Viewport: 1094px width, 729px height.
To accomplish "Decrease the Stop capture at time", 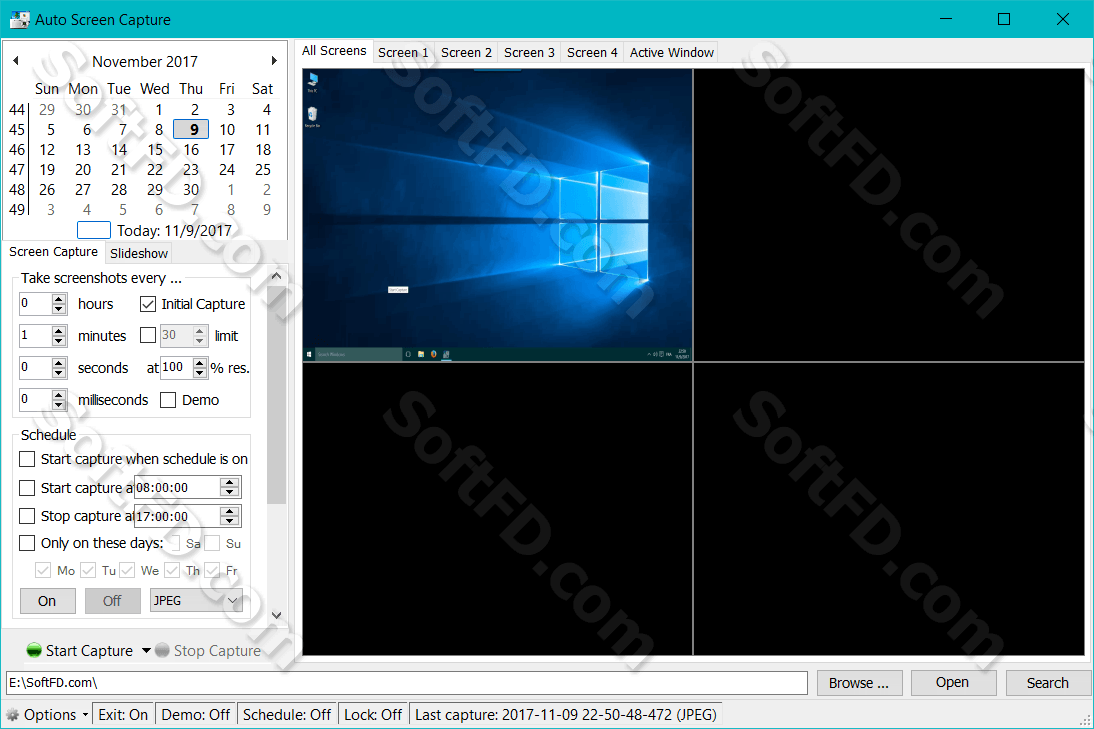I will click(x=230, y=520).
